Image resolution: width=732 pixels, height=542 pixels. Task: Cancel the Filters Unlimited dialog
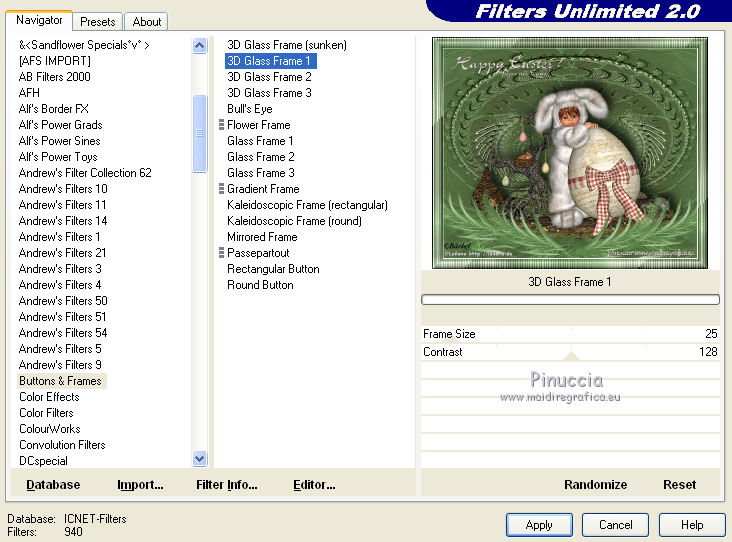click(x=615, y=525)
